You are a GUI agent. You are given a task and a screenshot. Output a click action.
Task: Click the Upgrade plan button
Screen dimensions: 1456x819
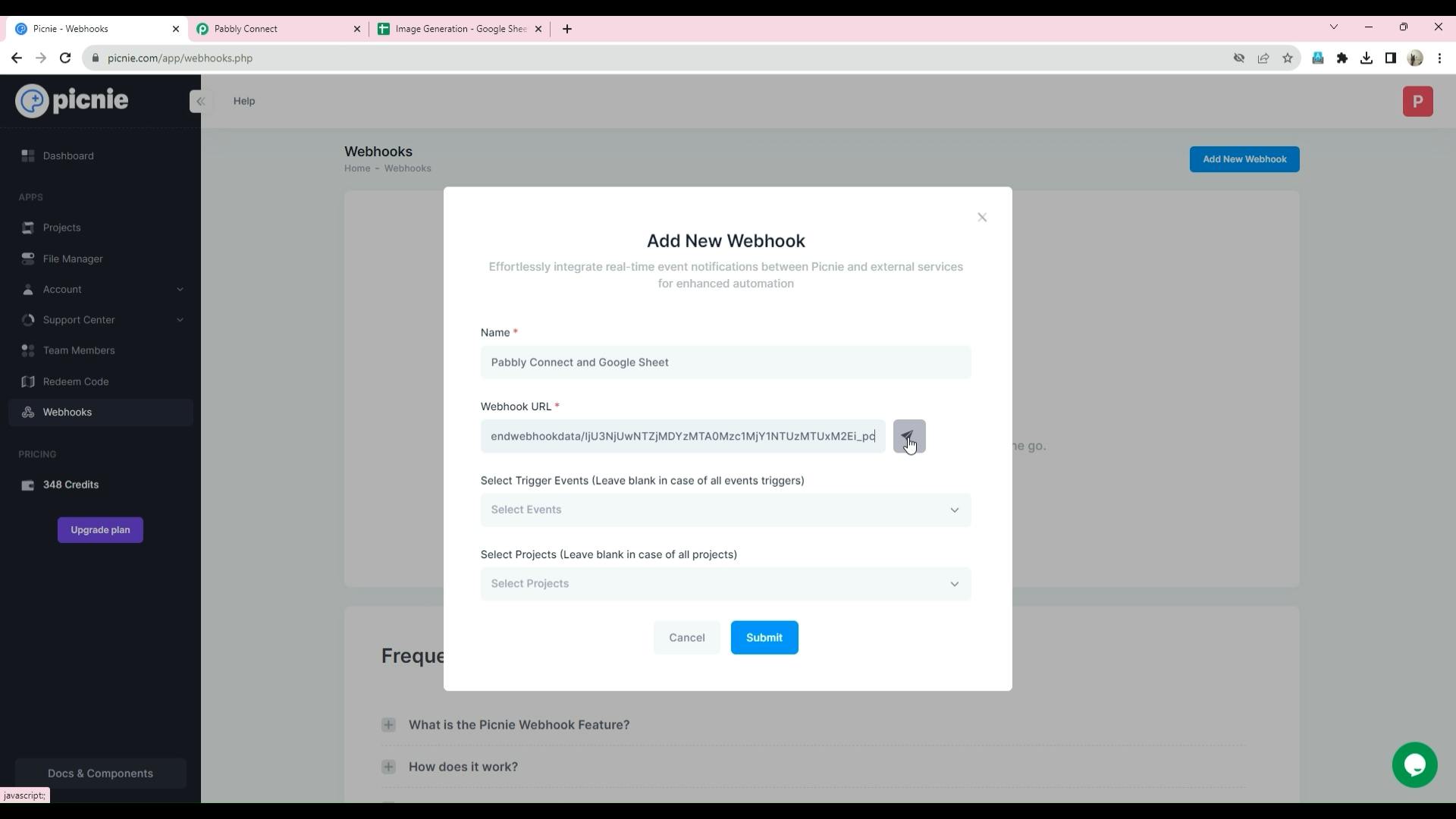(x=100, y=530)
